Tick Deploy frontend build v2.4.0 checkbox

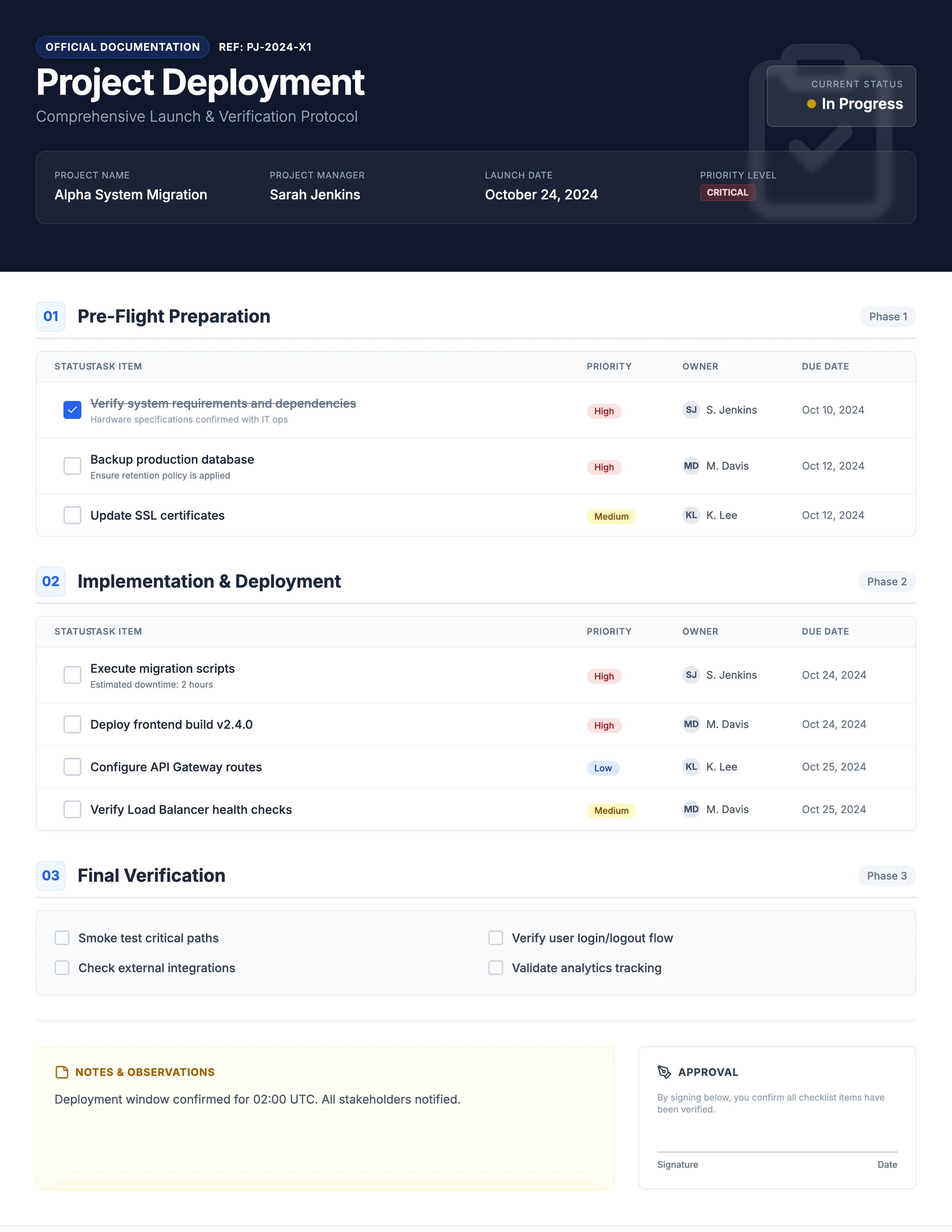tap(72, 724)
